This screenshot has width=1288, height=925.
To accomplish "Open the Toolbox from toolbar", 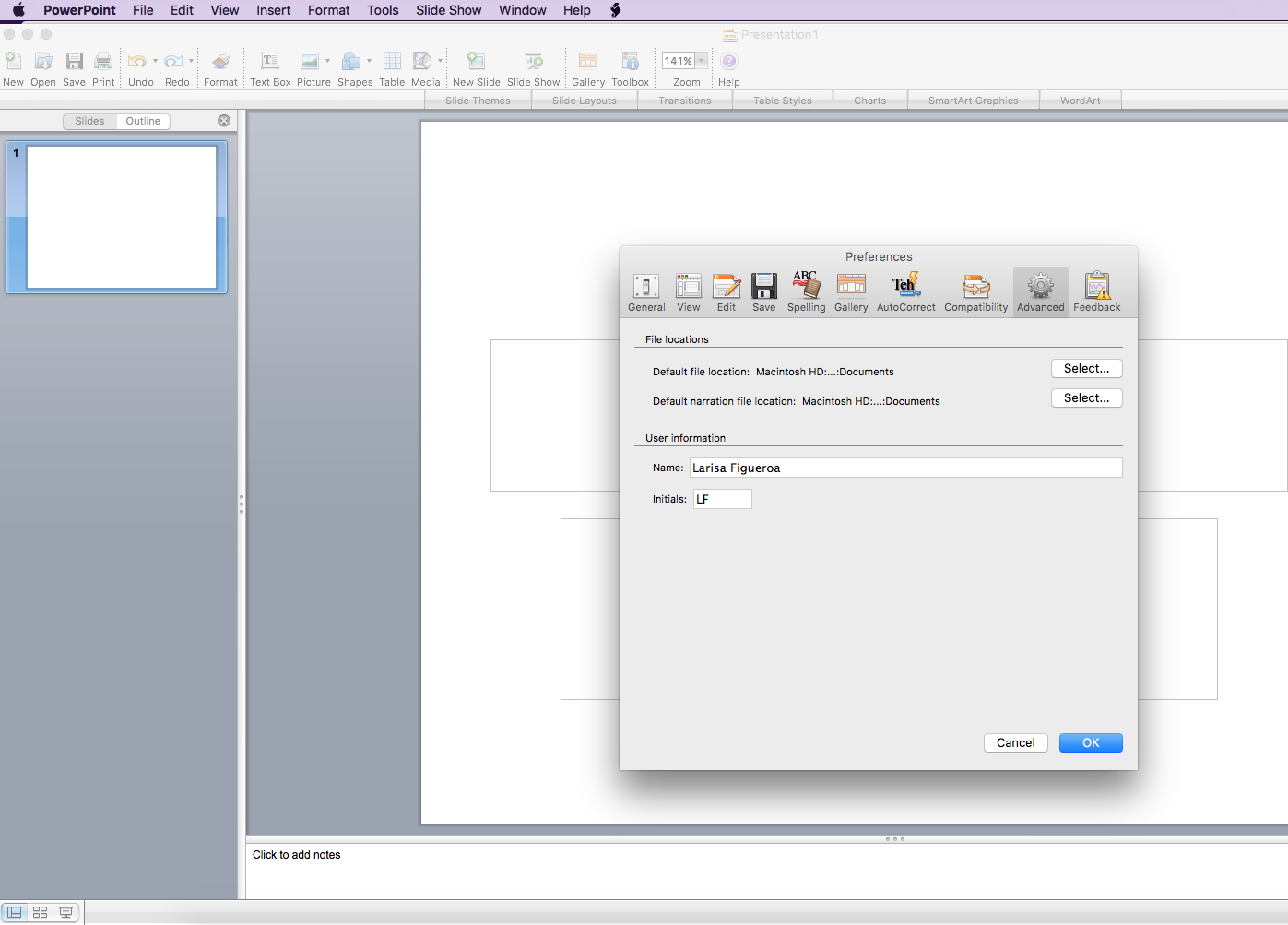I will point(631,69).
